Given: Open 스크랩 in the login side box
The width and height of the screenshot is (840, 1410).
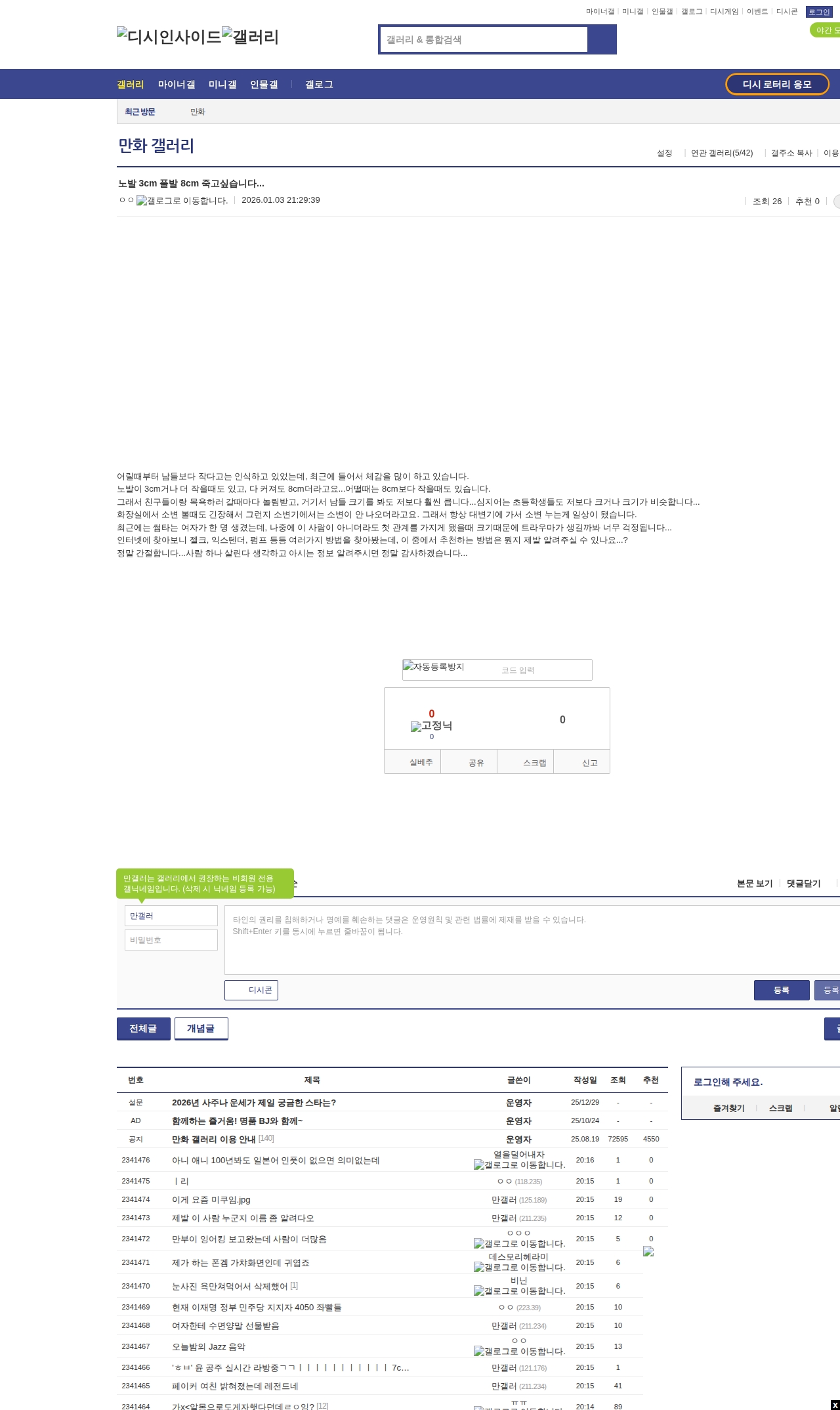Looking at the screenshot, I should (x=781, y=1108).
